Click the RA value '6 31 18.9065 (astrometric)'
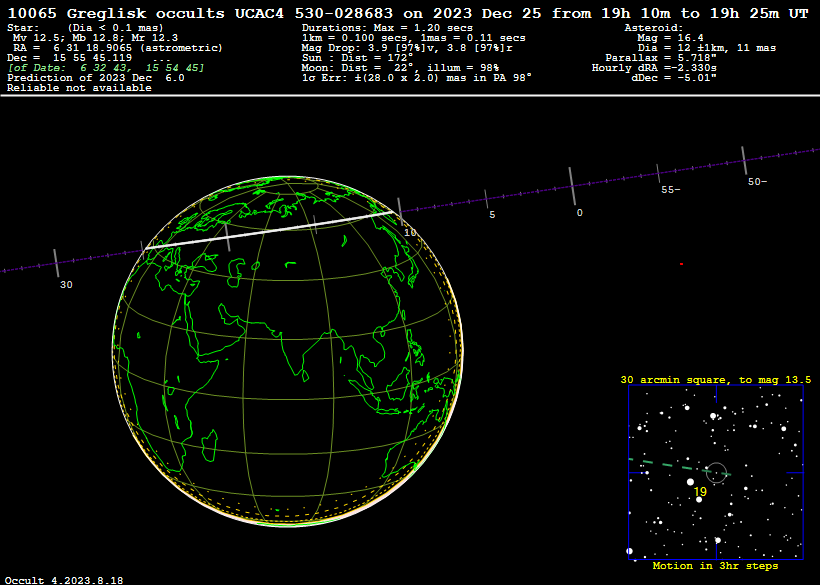820x585 pixels. tap(138, 48)
